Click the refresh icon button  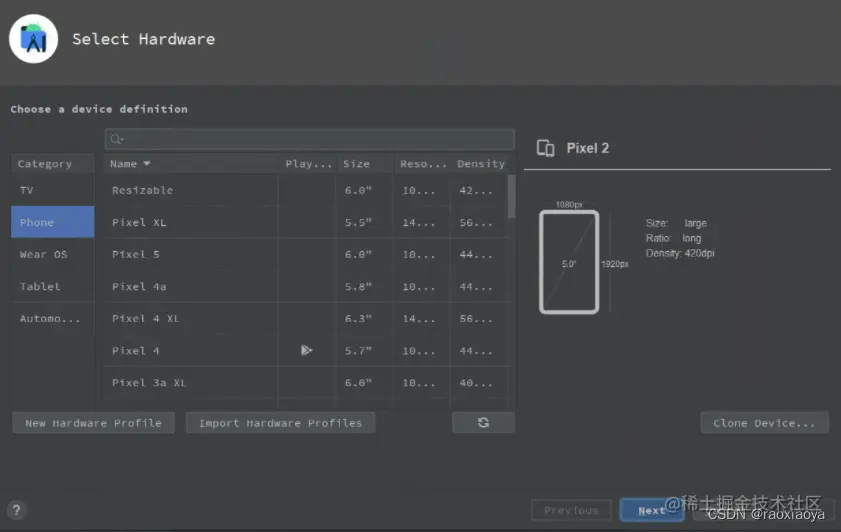coord(483,423)
